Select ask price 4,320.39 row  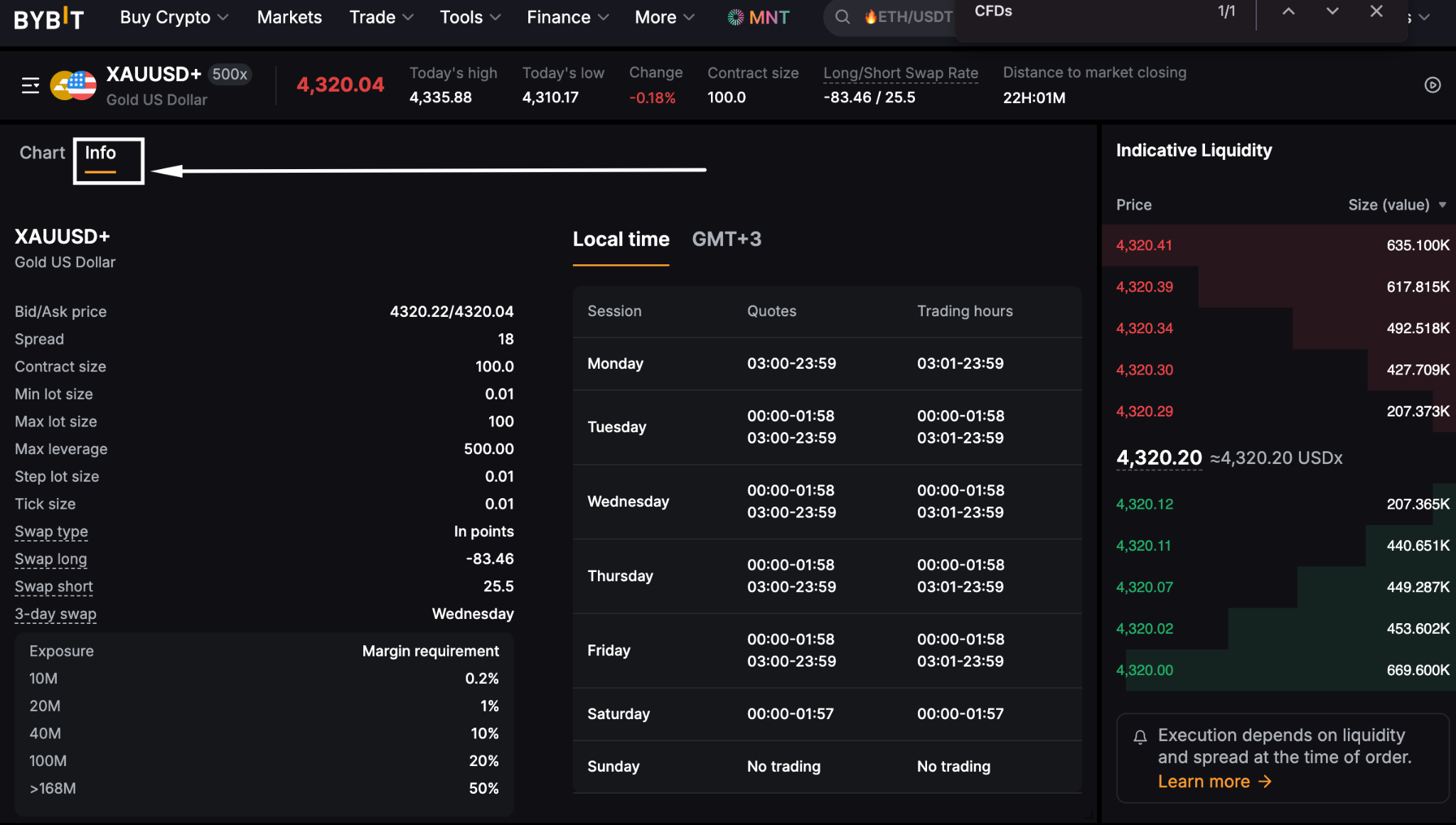pyautogui.click(x=1279, y=287)
